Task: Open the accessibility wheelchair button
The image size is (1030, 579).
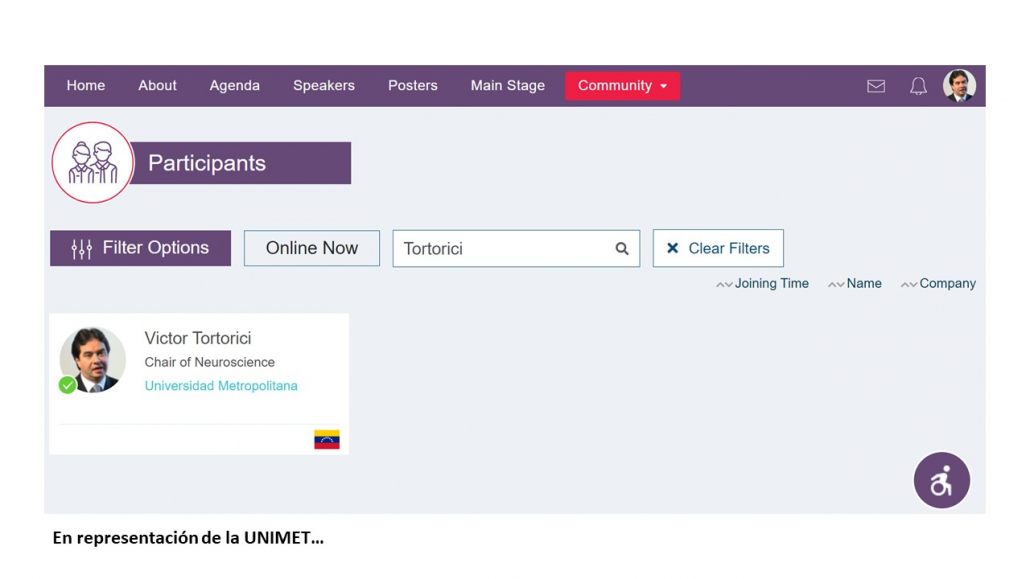Action: 941,480
